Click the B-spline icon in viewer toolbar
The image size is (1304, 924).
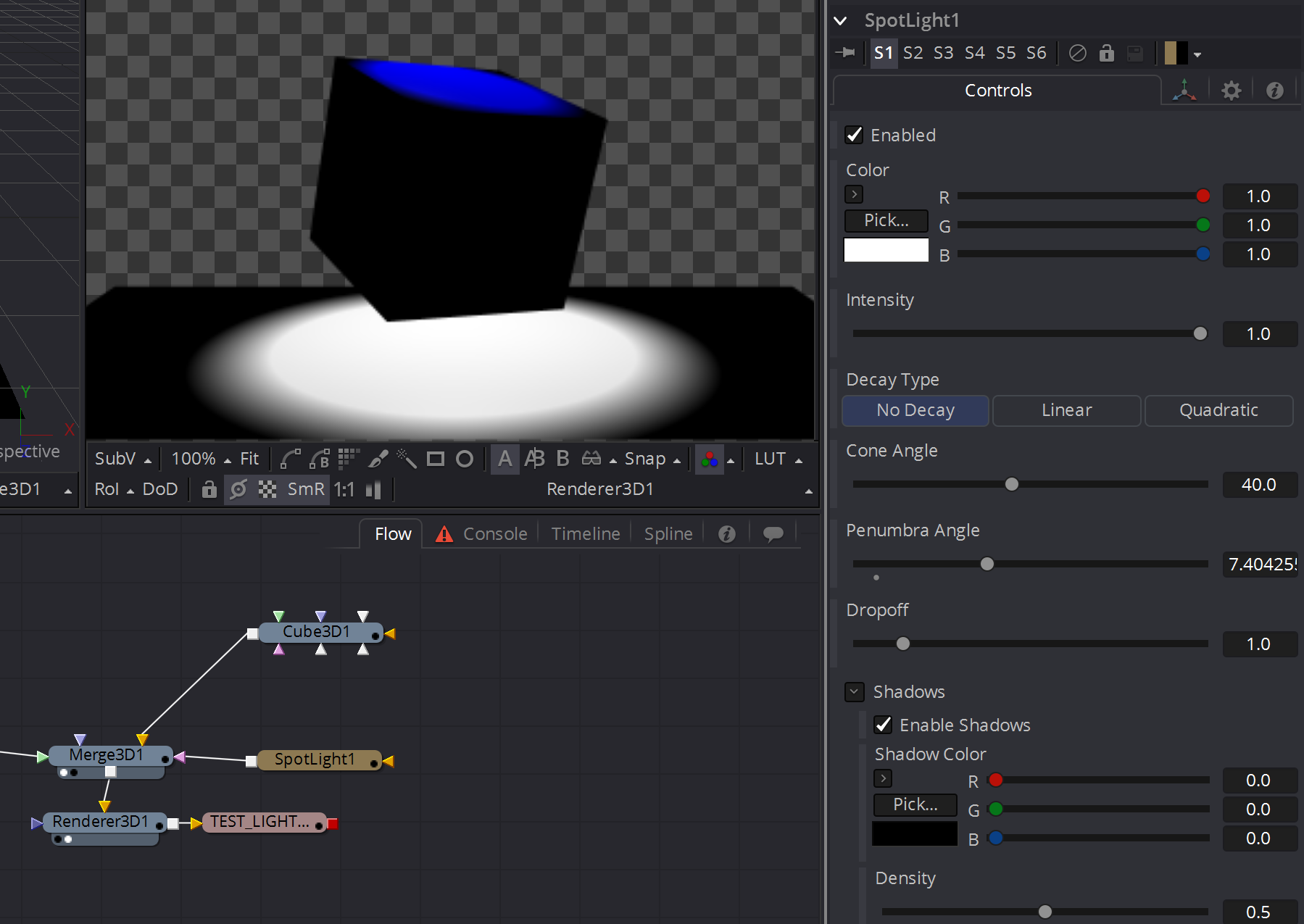point(319,459)
